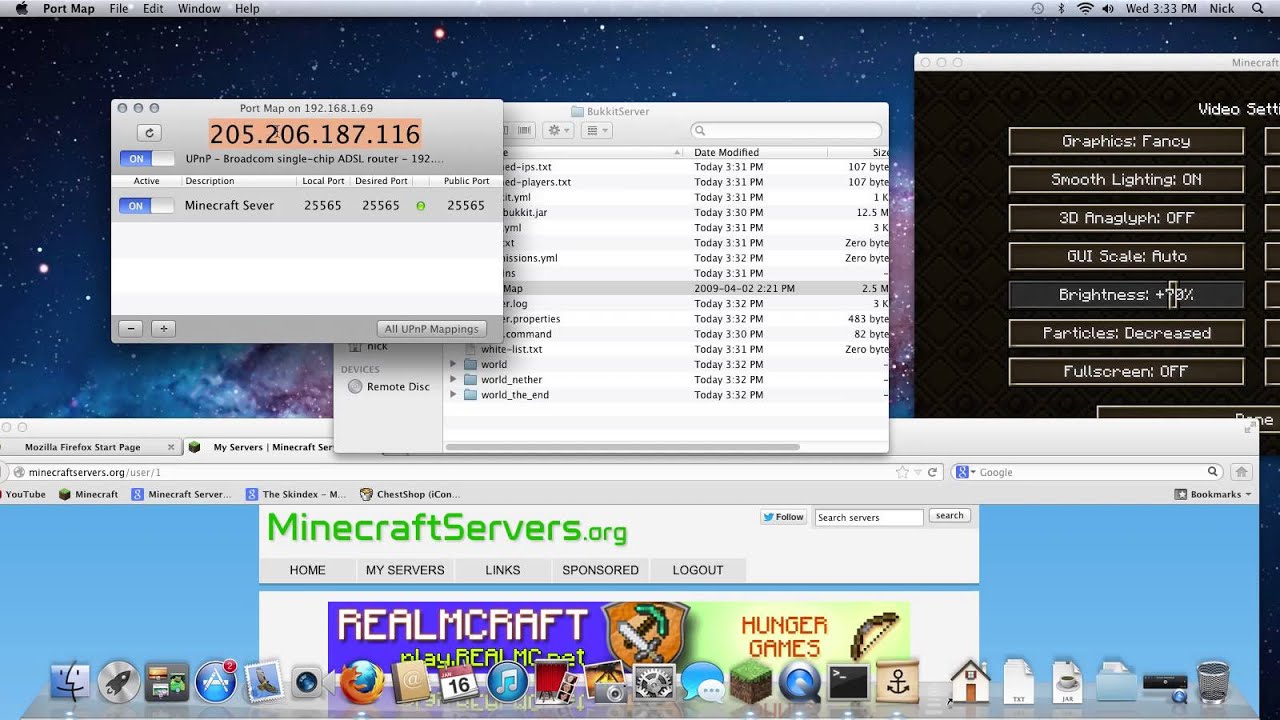Open Messages chat bubble in dock
The image size is (1280, 720).
702,684
